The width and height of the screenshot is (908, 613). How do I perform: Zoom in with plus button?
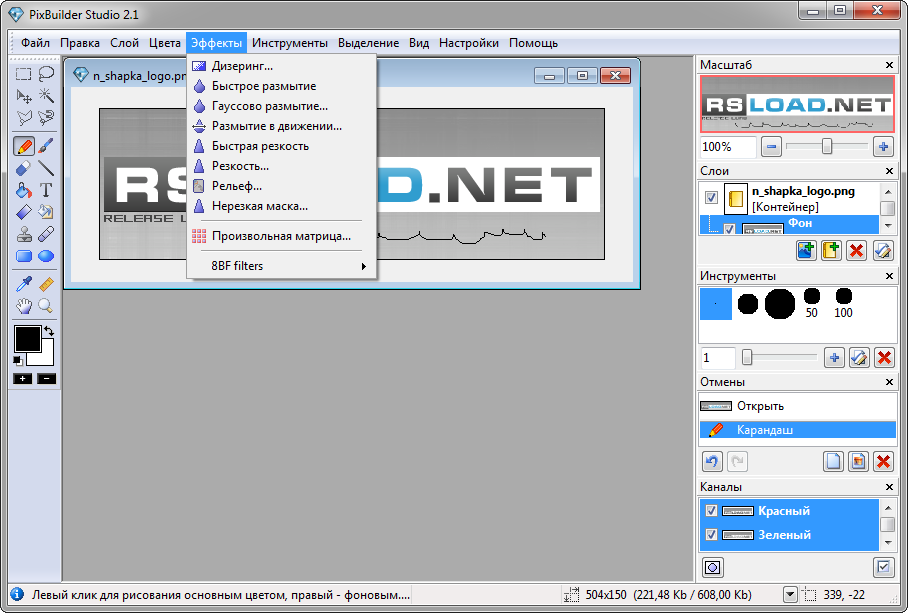coord(883,146)
